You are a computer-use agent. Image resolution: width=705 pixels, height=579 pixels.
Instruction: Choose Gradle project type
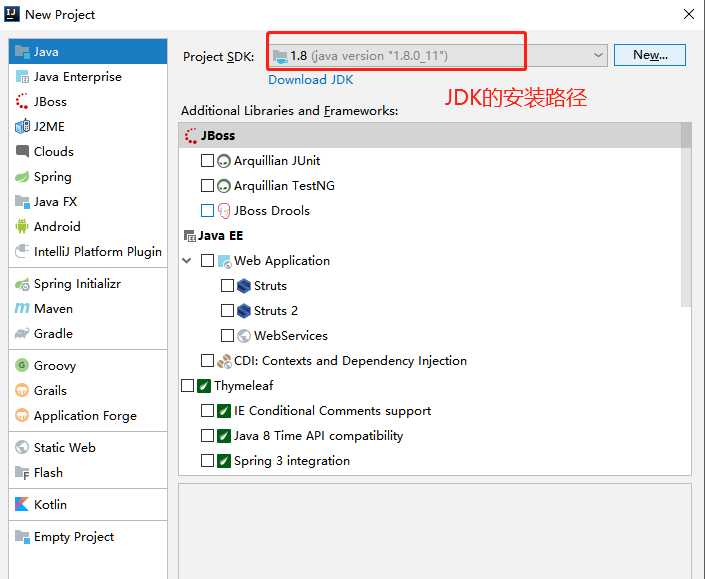point(88,334)
